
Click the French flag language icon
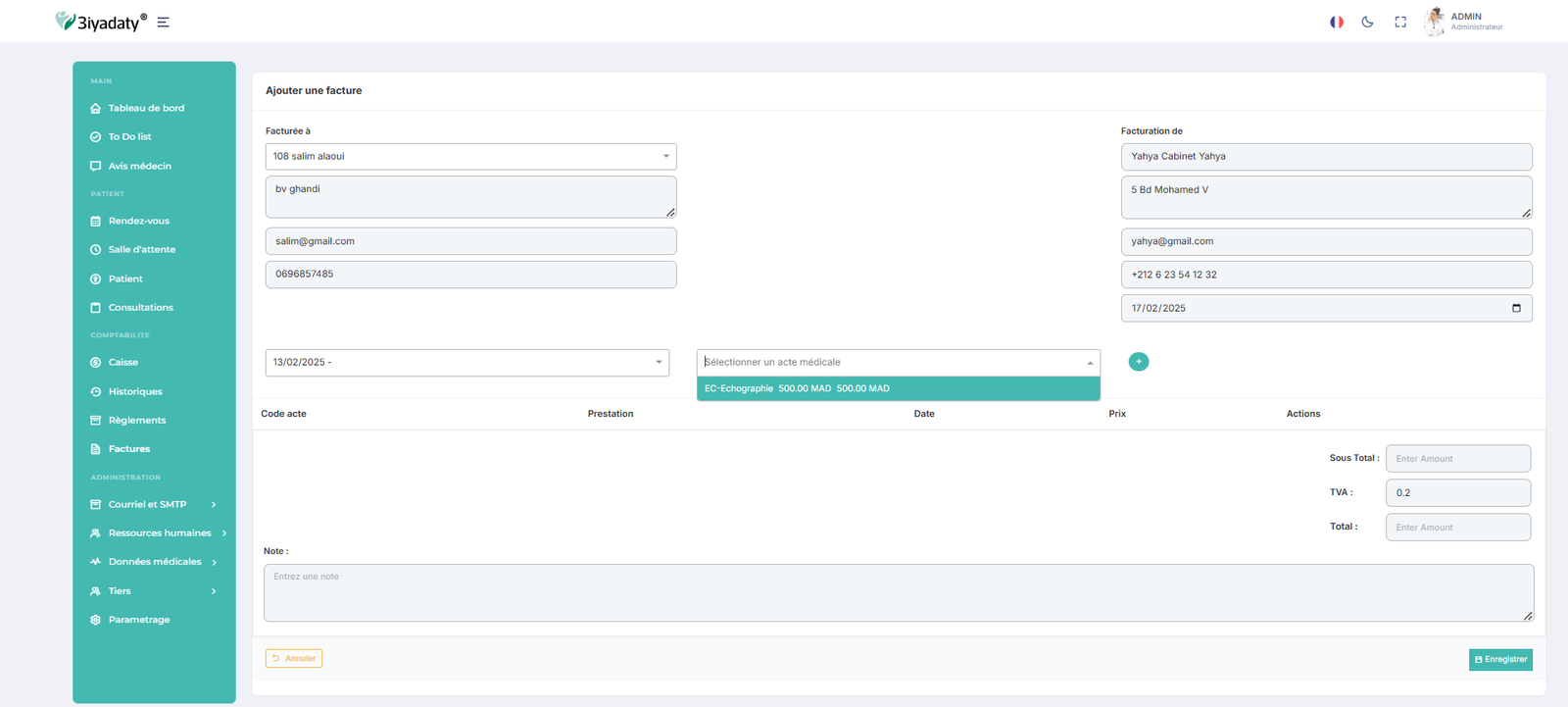tap(1336, 22)
